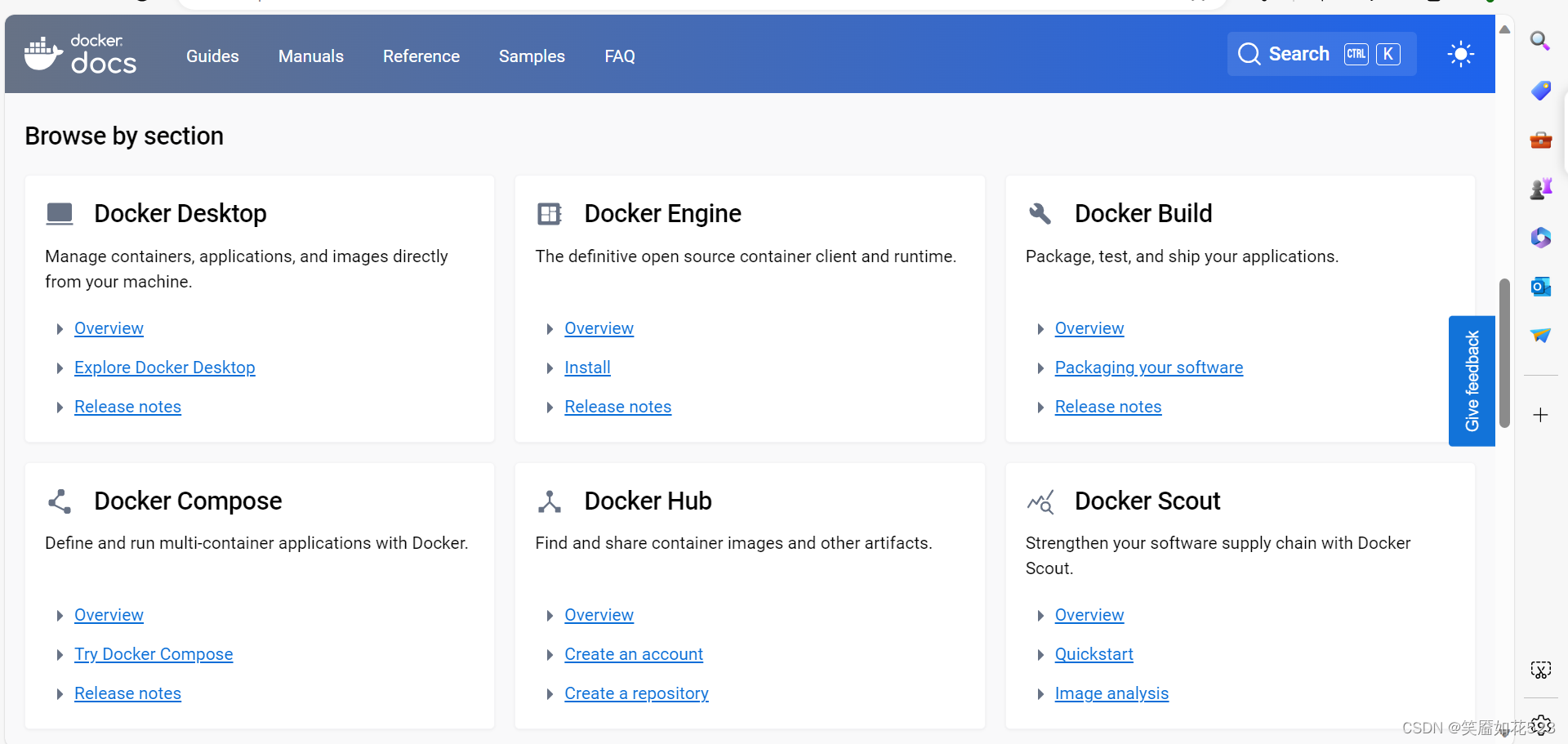1568x744 pixels.
Task: Open the Search box in header
Action: [x=1321, y=54]
